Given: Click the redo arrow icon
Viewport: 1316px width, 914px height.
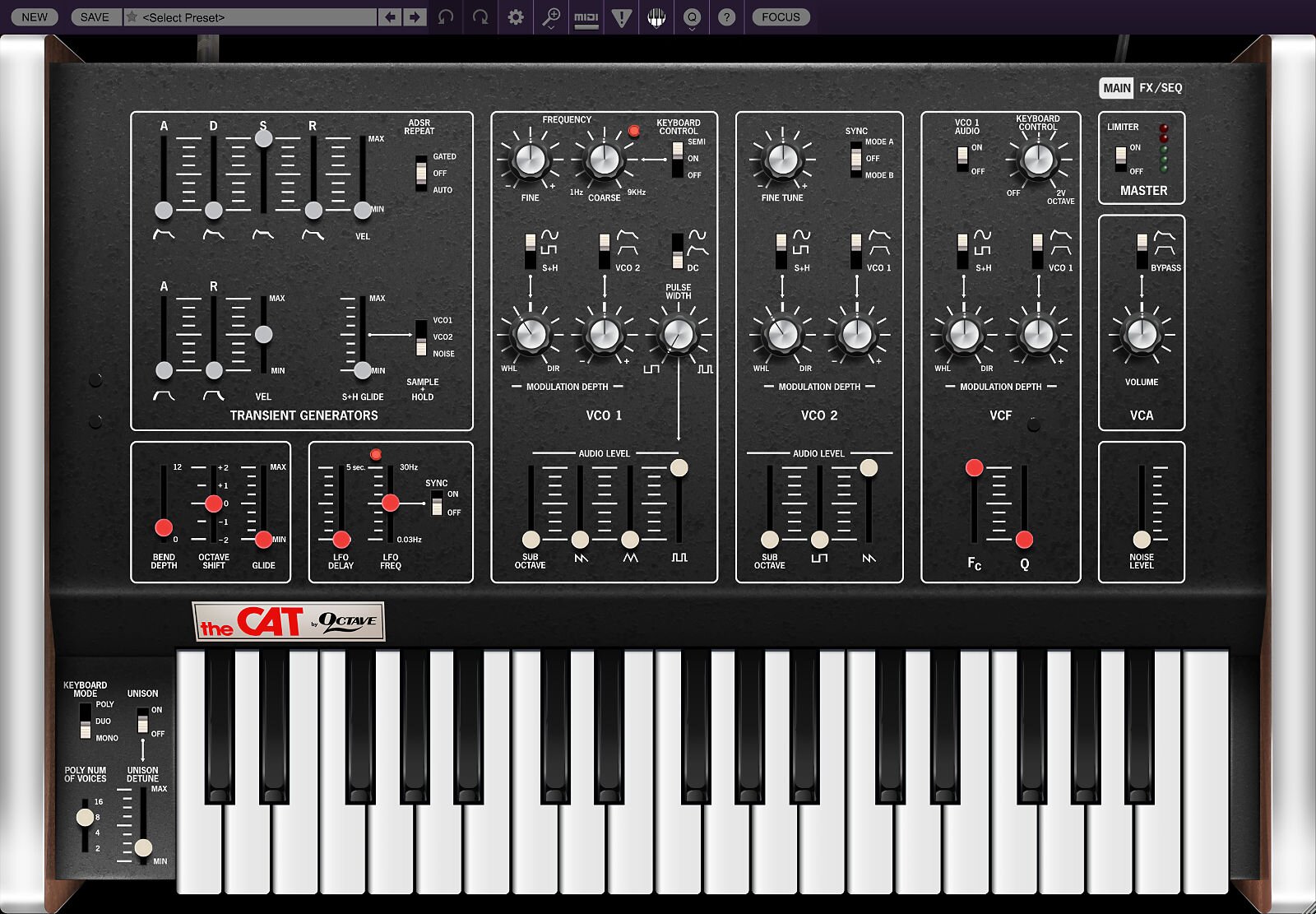Looking at the screenshot, I should tap(480, 17).
